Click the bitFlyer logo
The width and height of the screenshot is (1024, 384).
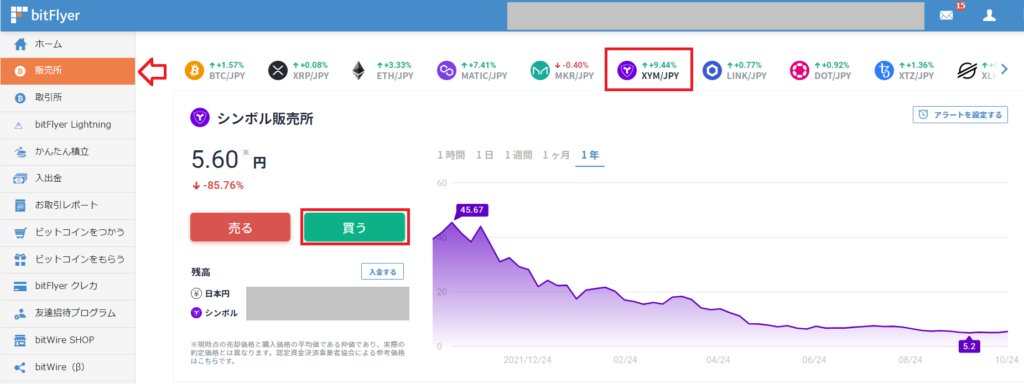coord(46,15)
